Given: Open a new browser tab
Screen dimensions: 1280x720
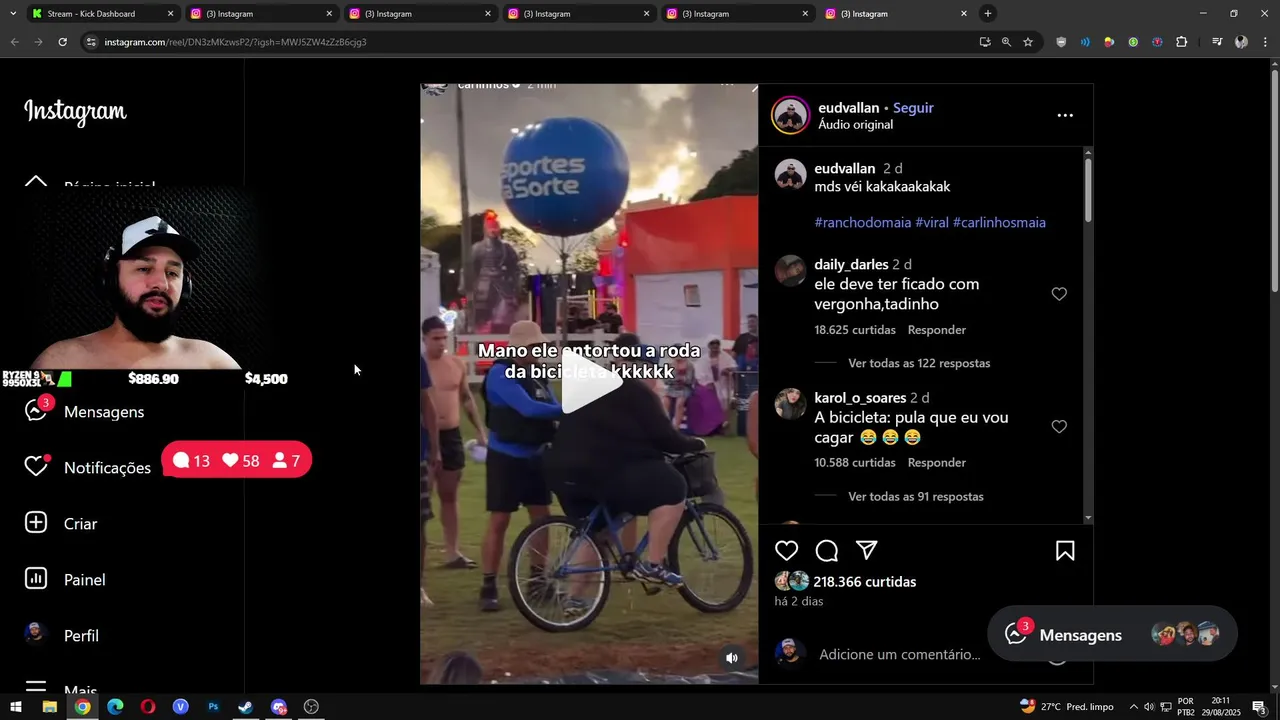Looking at the screenshot, I should click(x=988, y=14).
